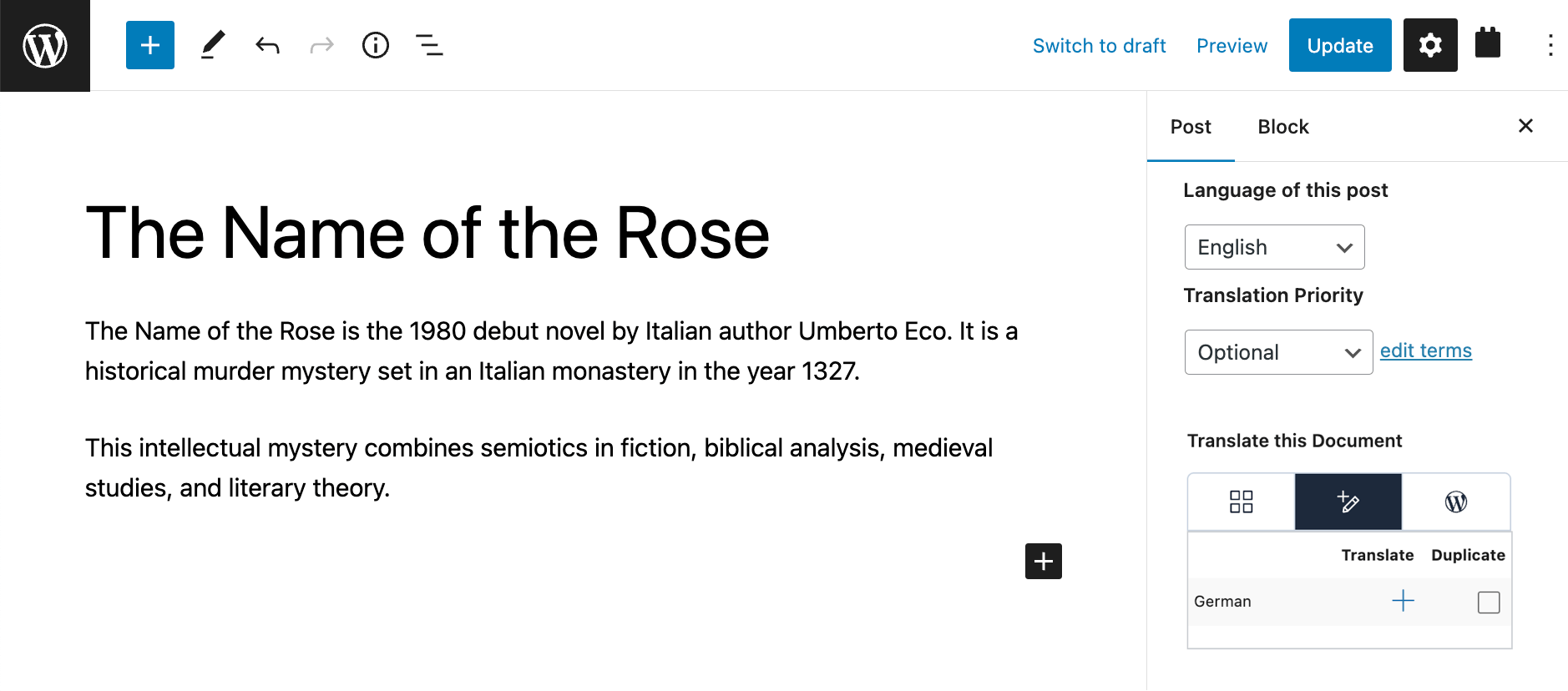Click the WordPress logo to exit editor
Viewport: 1568px width, 691px height.
click(x=45, y=45)
